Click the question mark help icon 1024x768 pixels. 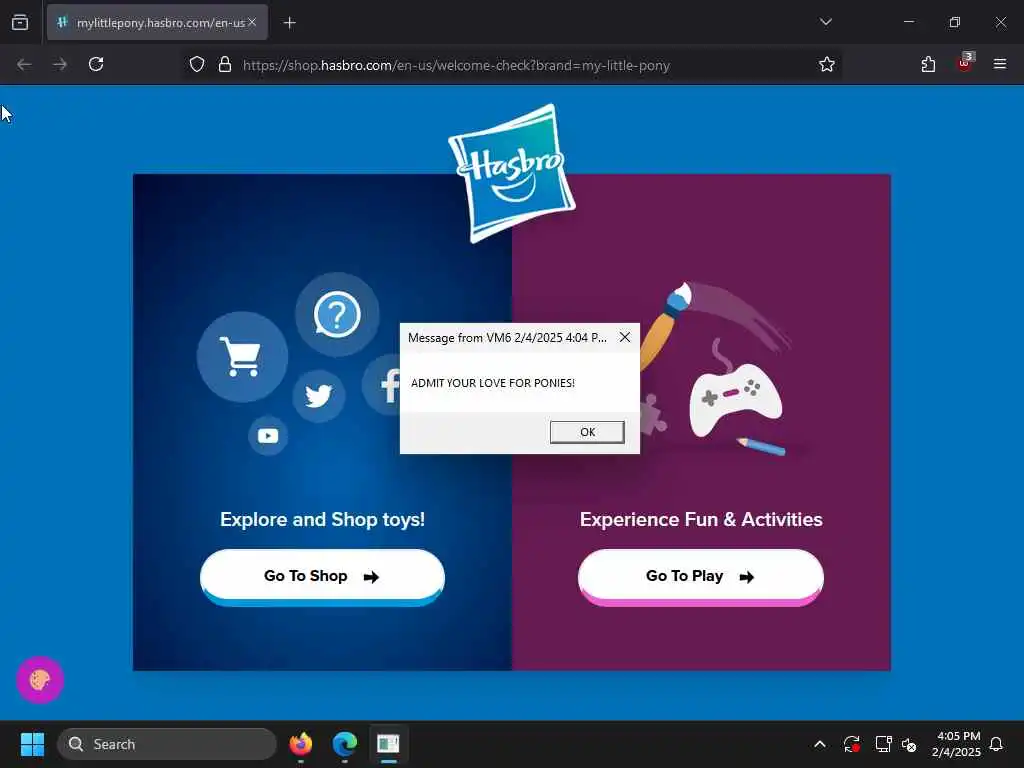(337, 315)
